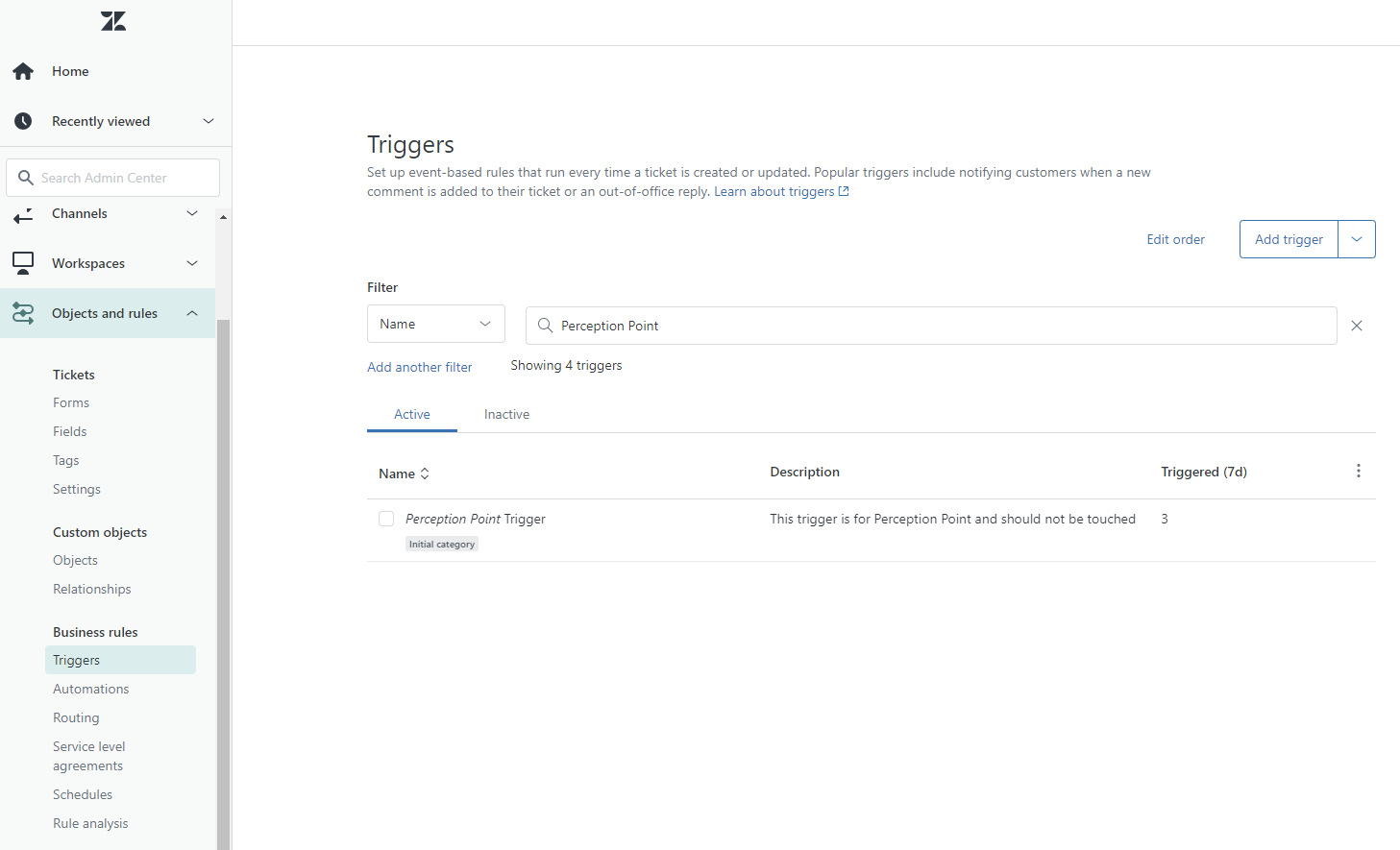Click the Recently viewed clock icon
Image resolution: width=1400 pixels, height=850 pixels.
23,121
